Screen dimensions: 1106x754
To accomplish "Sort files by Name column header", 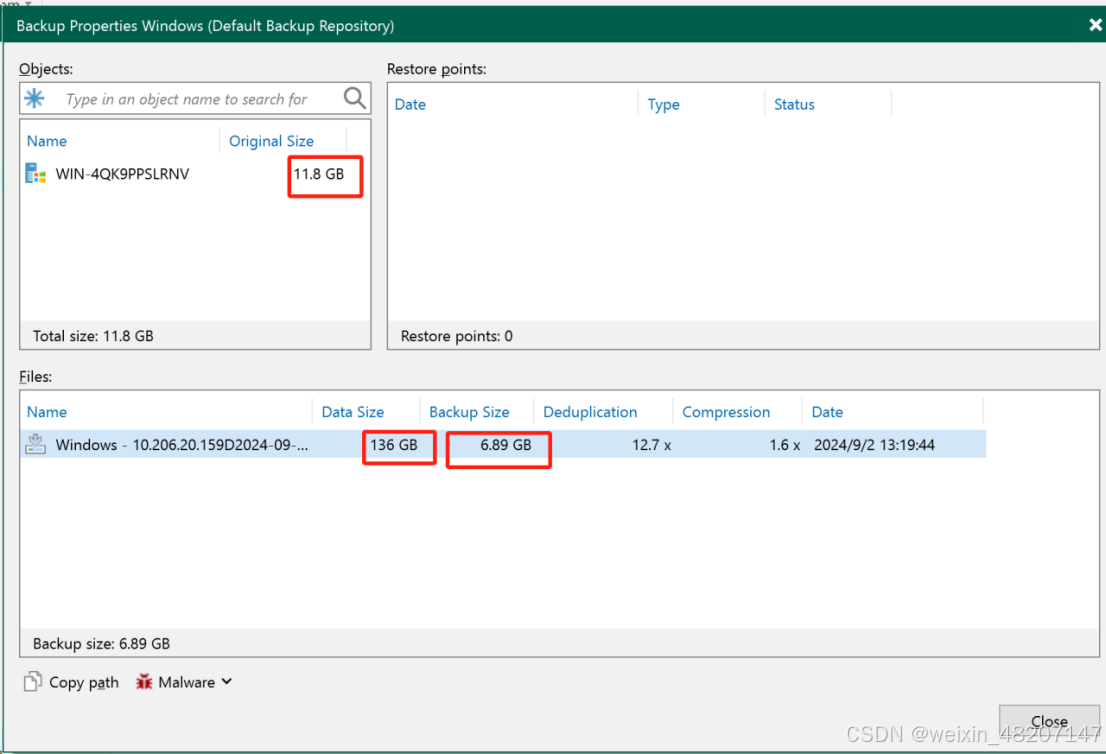I will point(47,412).
